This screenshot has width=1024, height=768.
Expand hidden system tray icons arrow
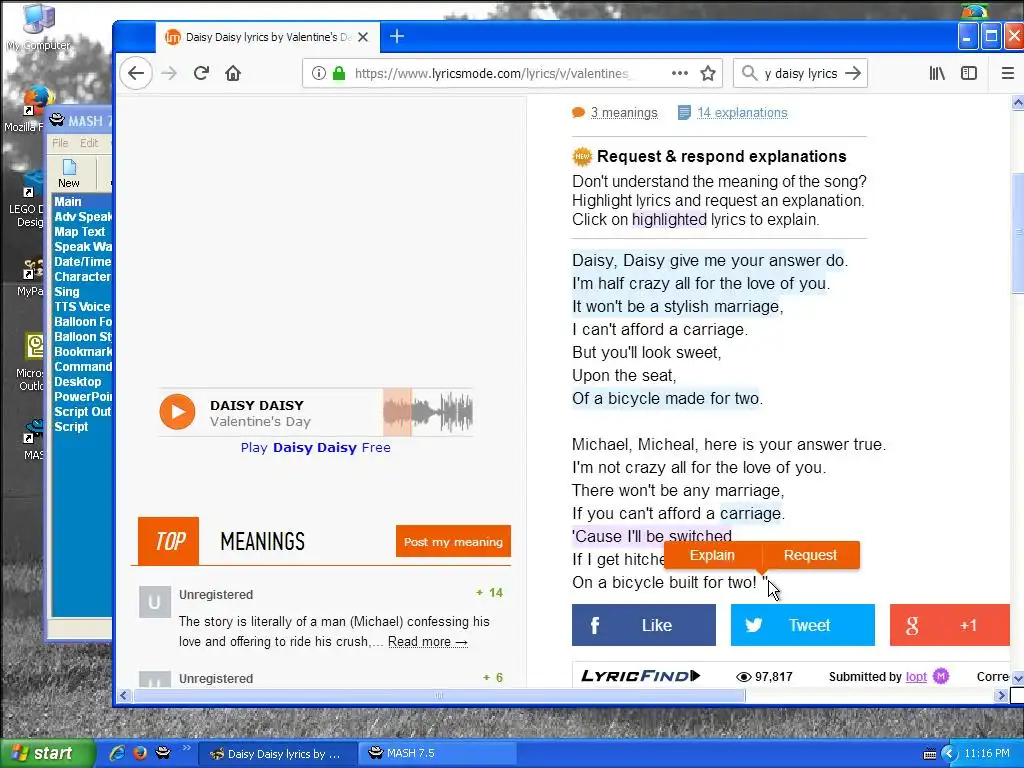click(x=950, y=754)
